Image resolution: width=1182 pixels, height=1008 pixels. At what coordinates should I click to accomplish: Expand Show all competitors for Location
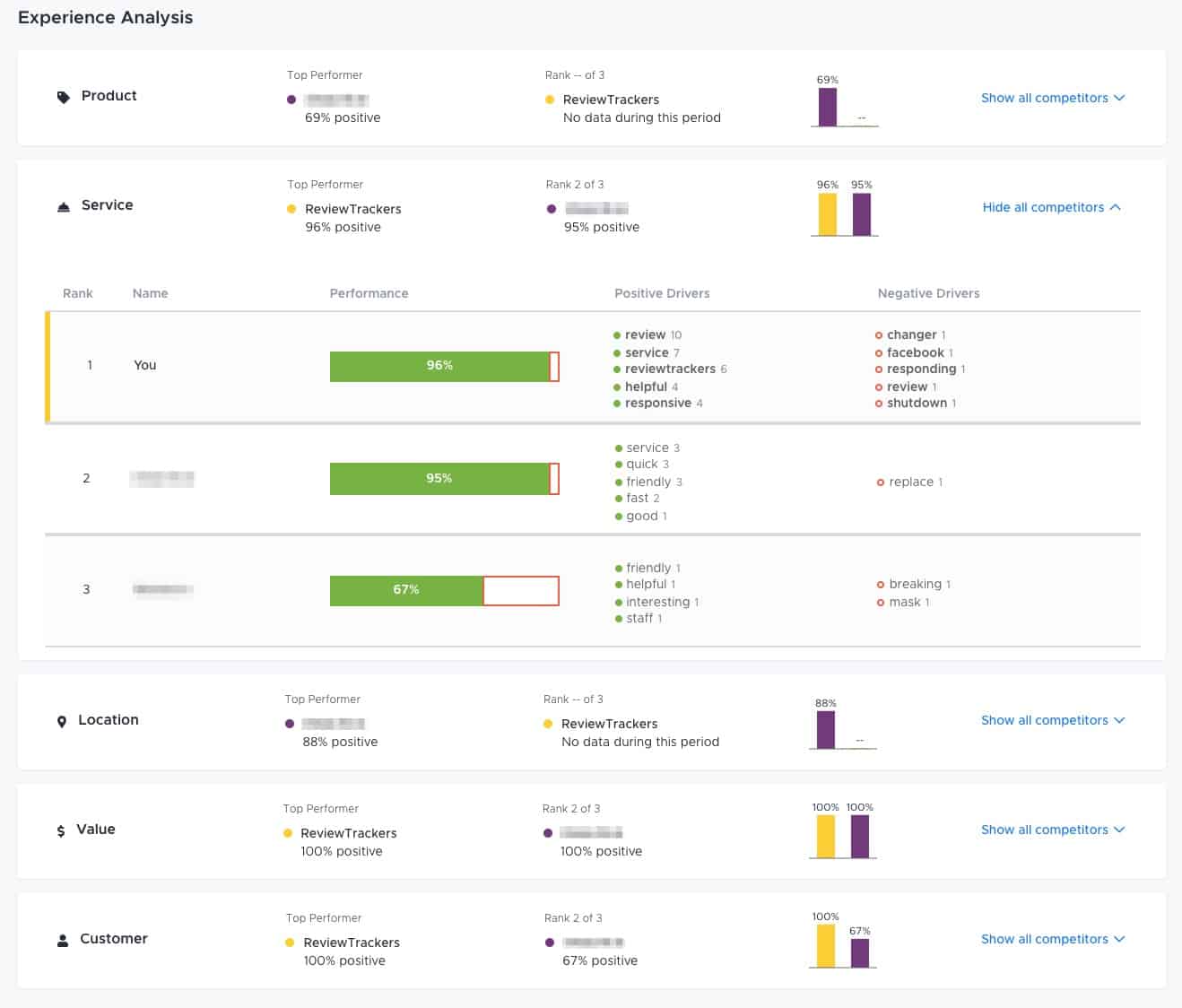point(1053,719)
